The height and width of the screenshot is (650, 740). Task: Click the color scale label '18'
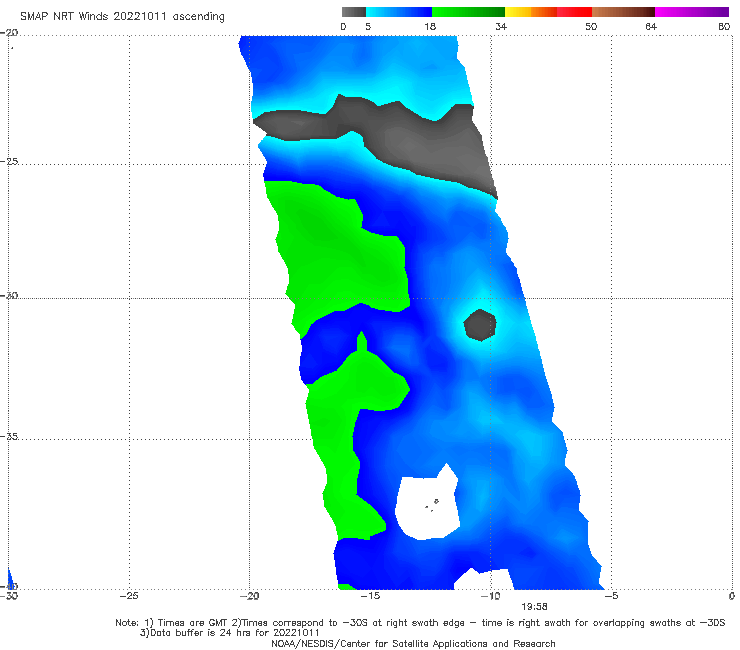click(x=430, y=27)
